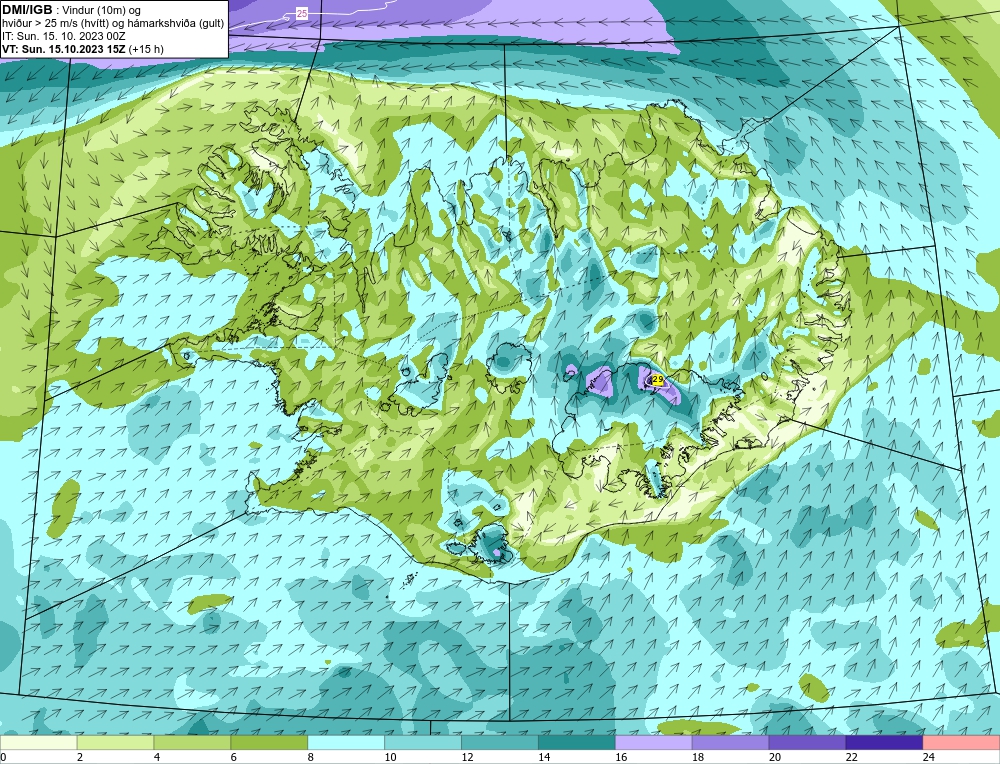Click the legend scale value 22

pyautogui.click(x=851, y=757)
